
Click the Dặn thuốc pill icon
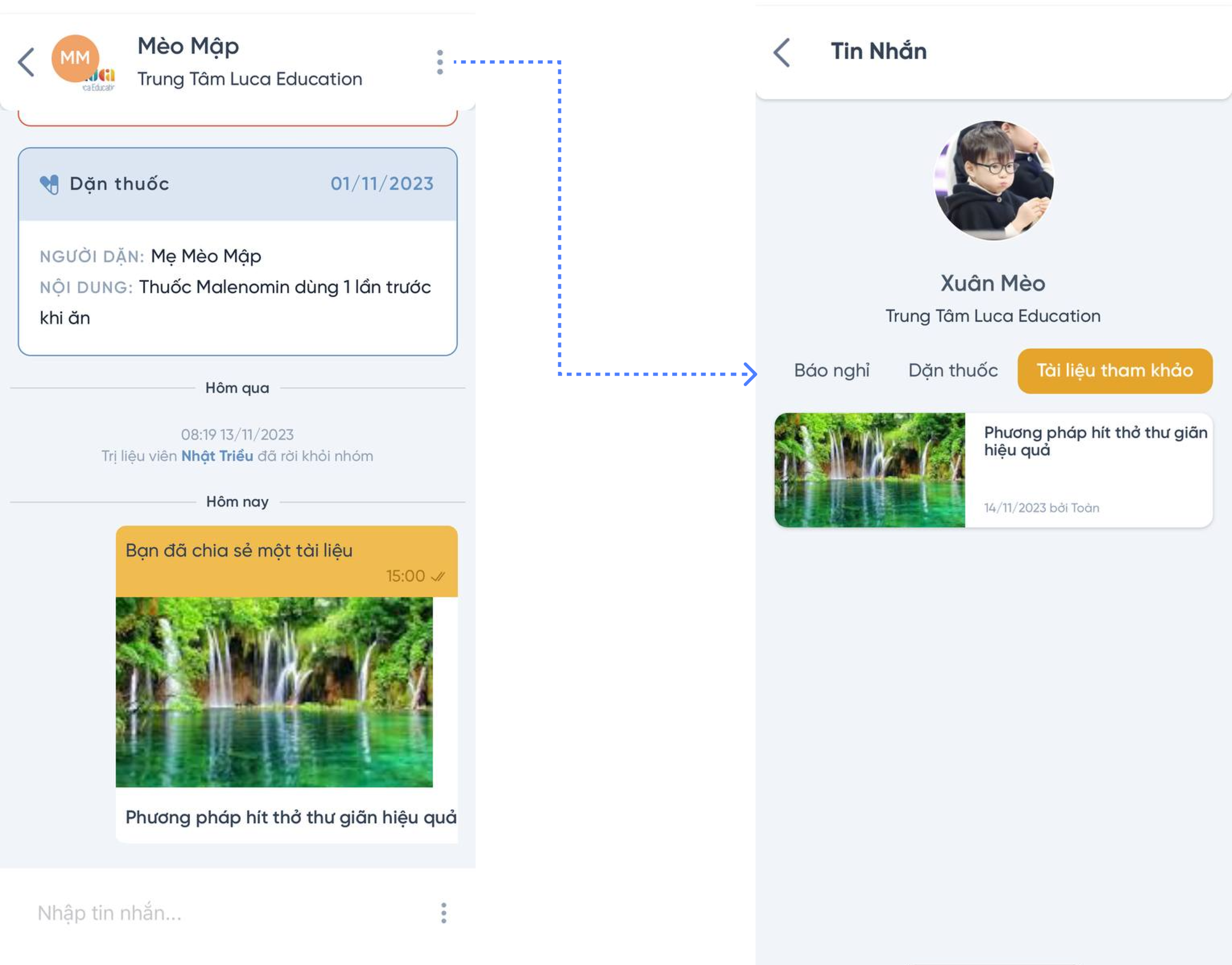pyautogui.click(x=49, y=184)
